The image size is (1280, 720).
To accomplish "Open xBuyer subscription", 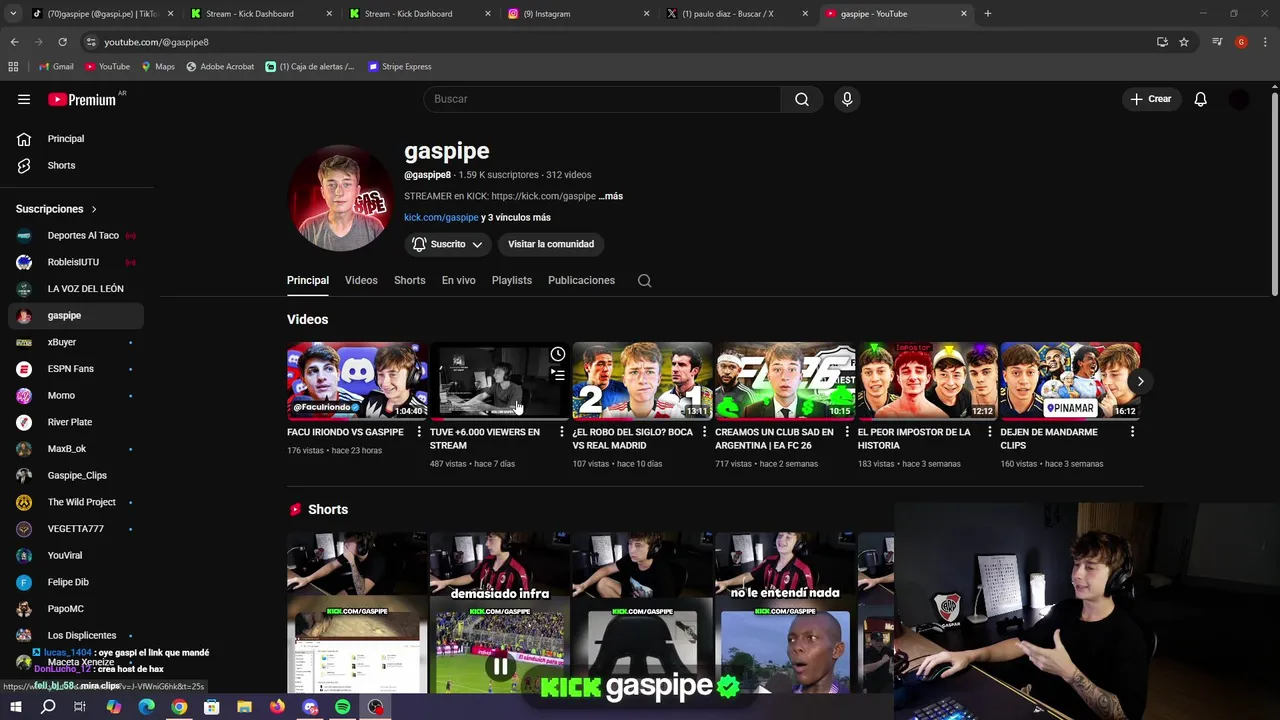I will tap(76, 342).
